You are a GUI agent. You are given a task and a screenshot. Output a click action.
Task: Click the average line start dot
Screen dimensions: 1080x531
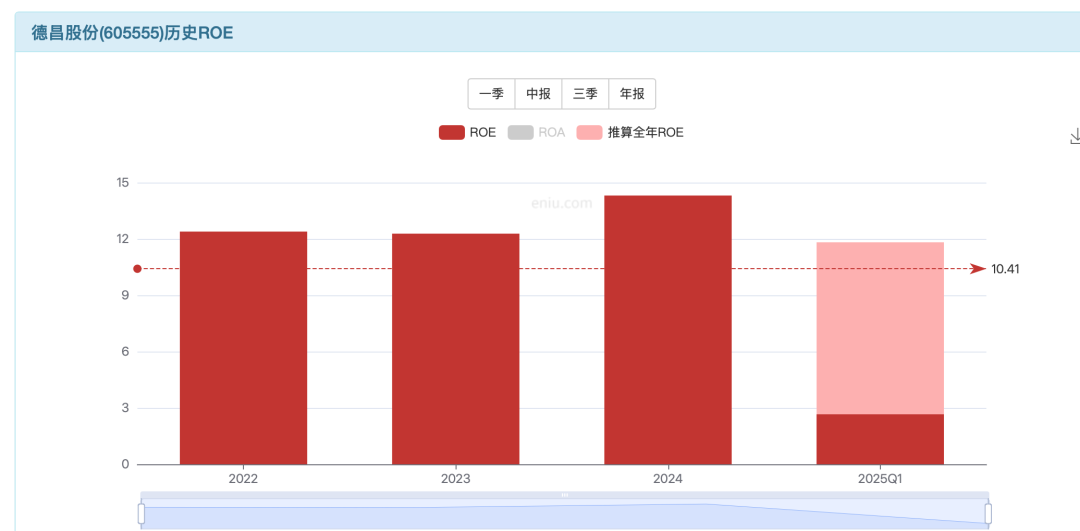[x=137, y=269]
